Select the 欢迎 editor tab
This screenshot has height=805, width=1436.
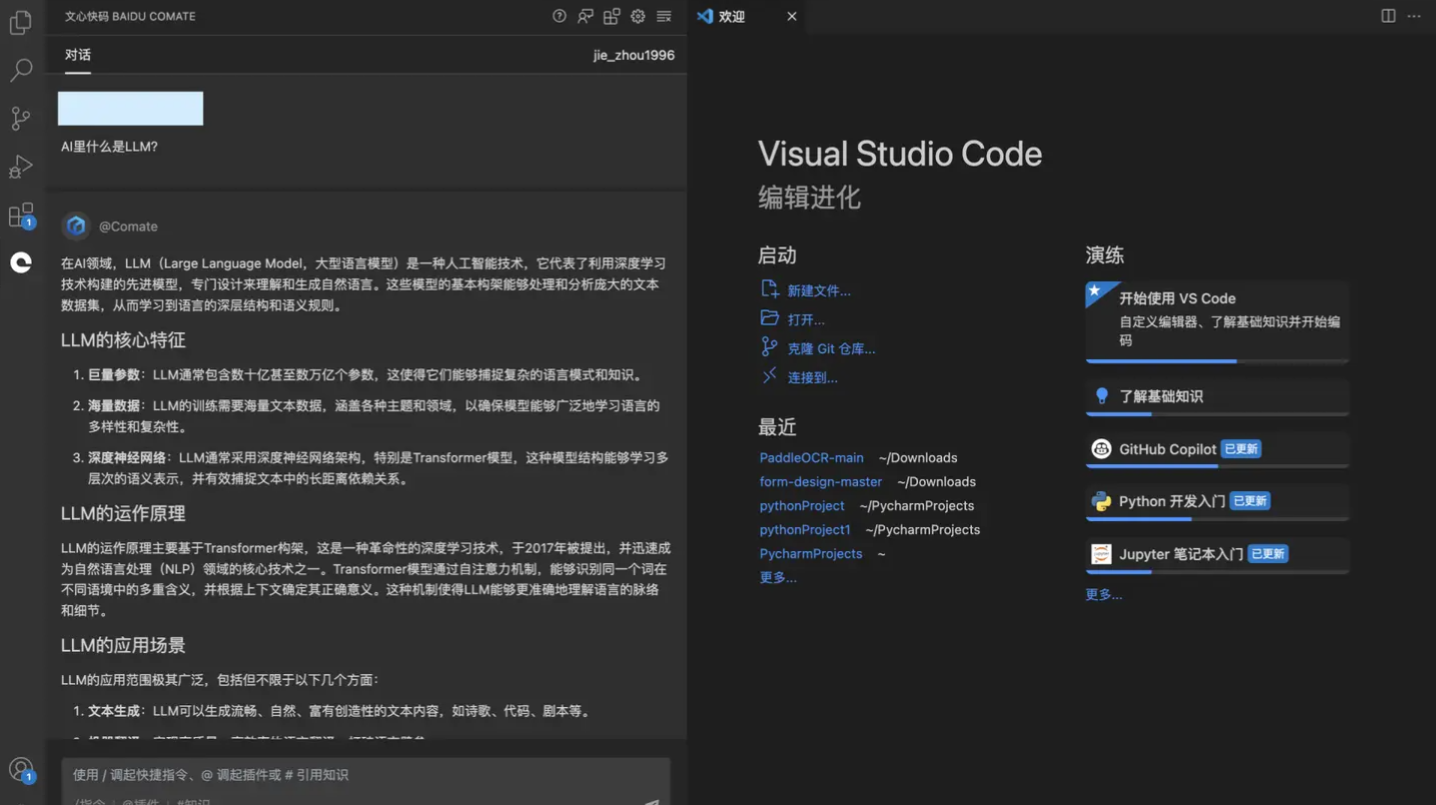pos(747,16)
